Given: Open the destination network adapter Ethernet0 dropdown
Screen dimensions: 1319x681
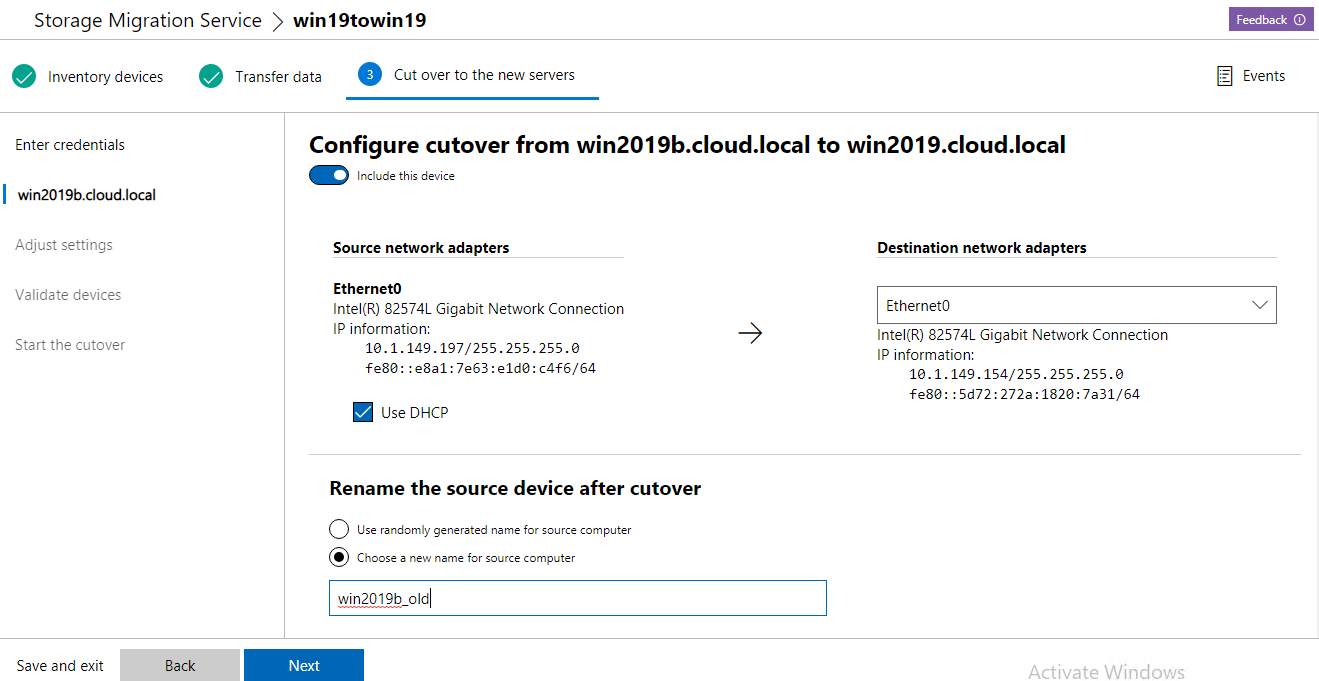Looking at the screenshot, I should pyautogui.click(x=1076, y=306).
